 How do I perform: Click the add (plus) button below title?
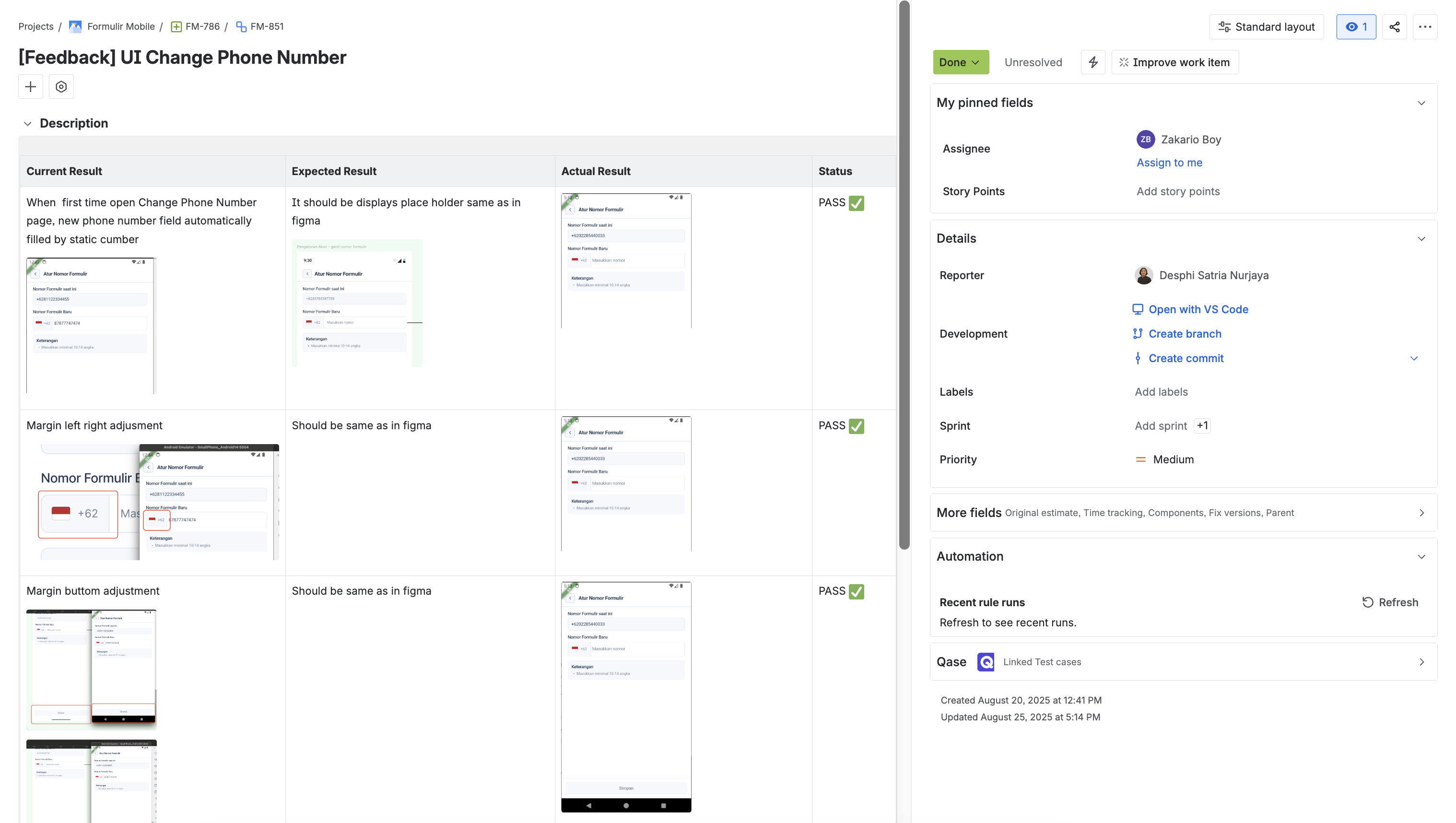(x=31, y=86)
